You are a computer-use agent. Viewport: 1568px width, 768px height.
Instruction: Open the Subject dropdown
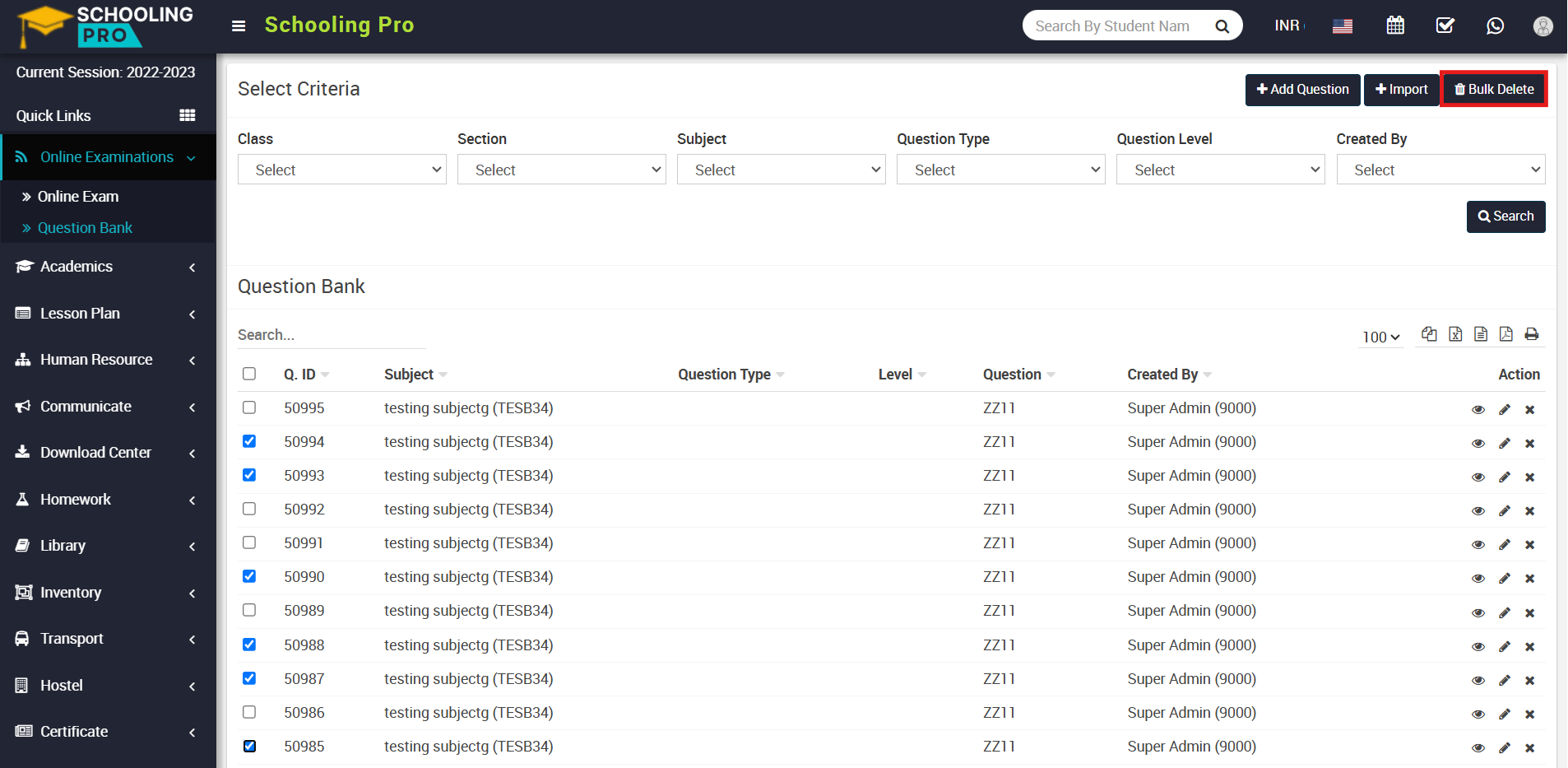782,170
